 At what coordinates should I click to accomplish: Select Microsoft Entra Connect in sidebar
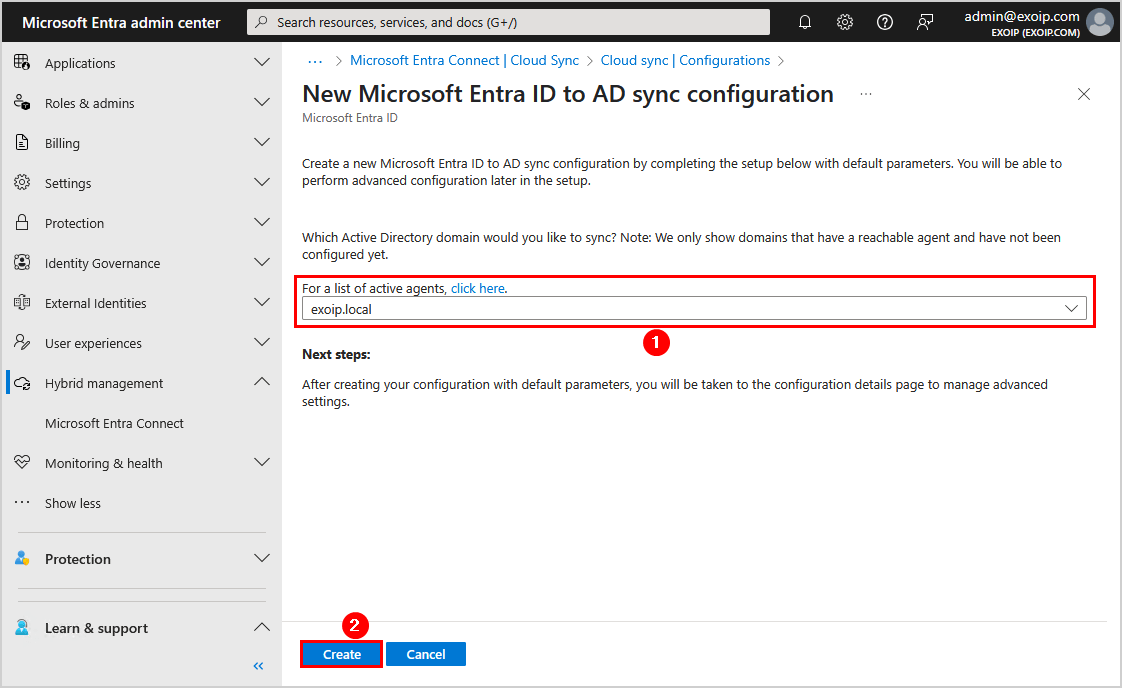point(114,423)
